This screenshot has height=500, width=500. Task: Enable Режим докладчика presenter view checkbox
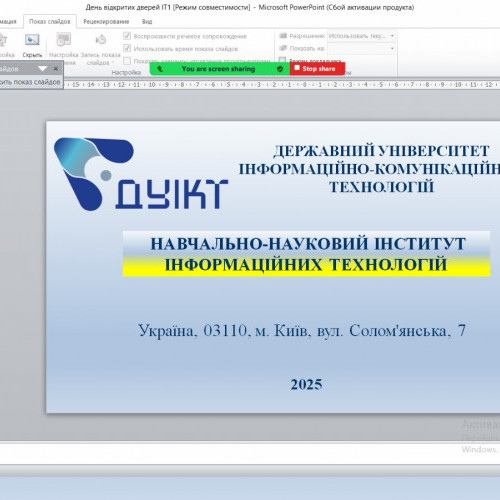point(282,60)
